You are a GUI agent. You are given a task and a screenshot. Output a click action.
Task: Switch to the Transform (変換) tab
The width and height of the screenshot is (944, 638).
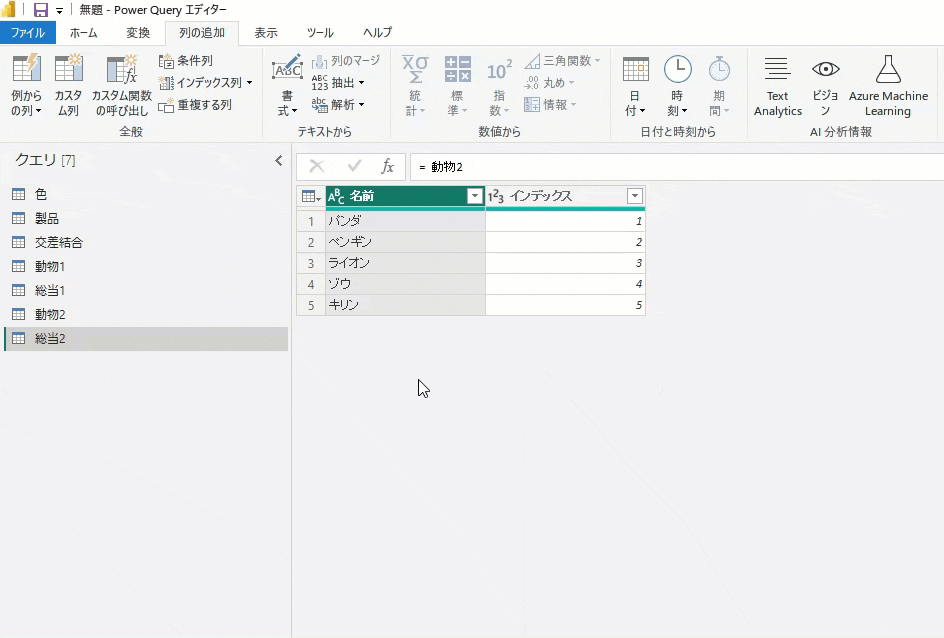click(138, 33)
